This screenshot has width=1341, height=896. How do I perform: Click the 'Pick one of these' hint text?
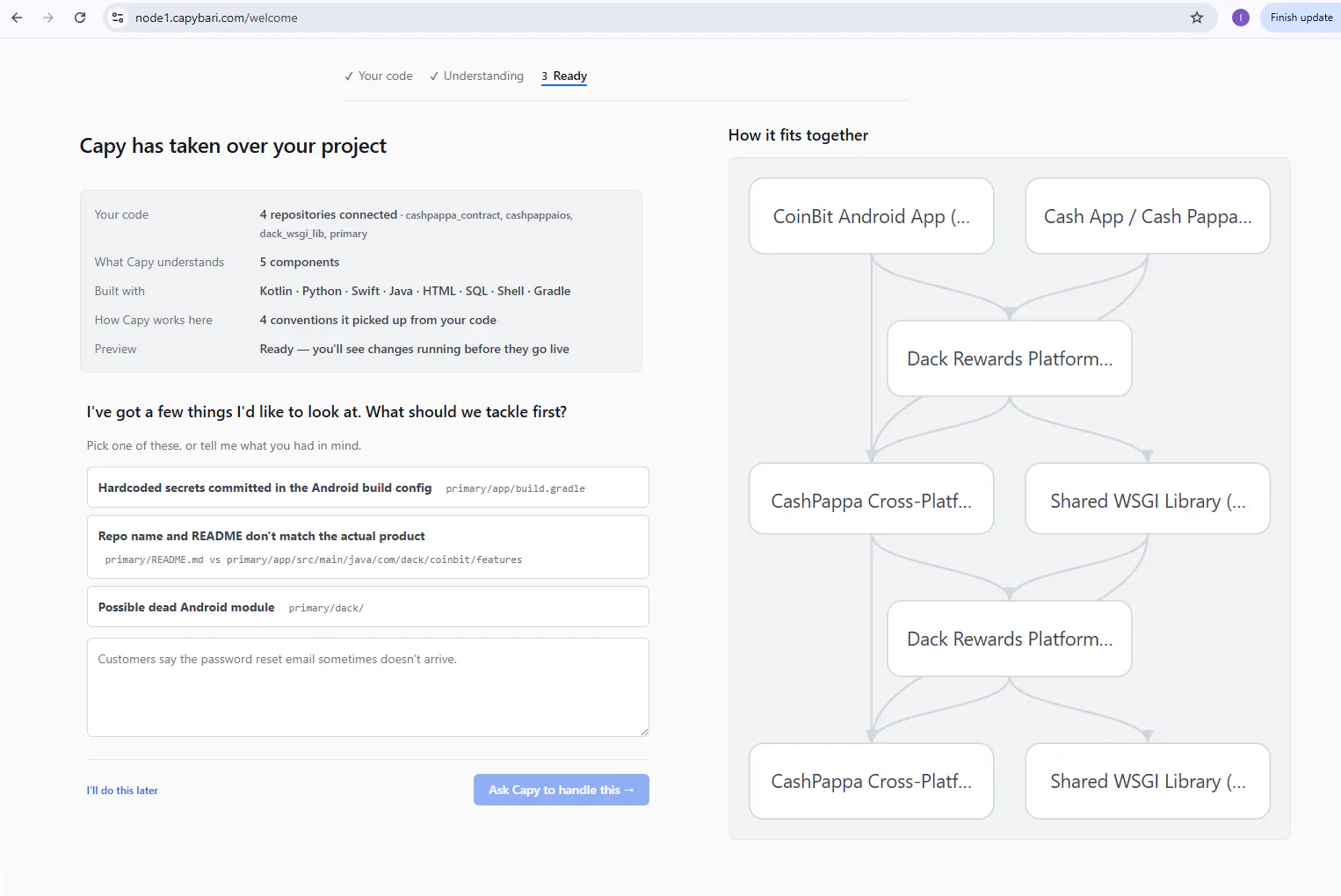click(224, 445)
